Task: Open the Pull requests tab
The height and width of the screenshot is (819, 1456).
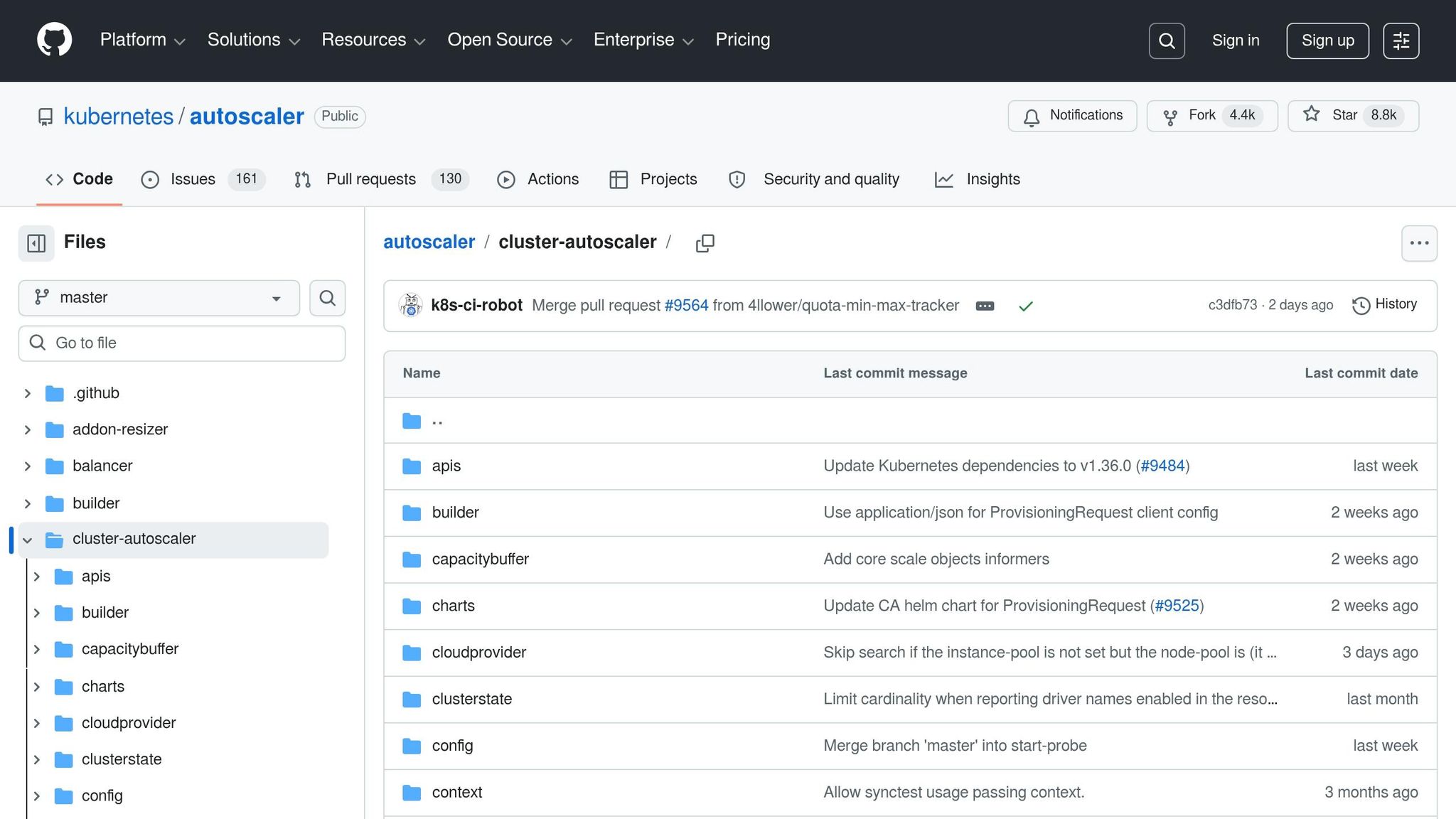Action: coord(381,179)
